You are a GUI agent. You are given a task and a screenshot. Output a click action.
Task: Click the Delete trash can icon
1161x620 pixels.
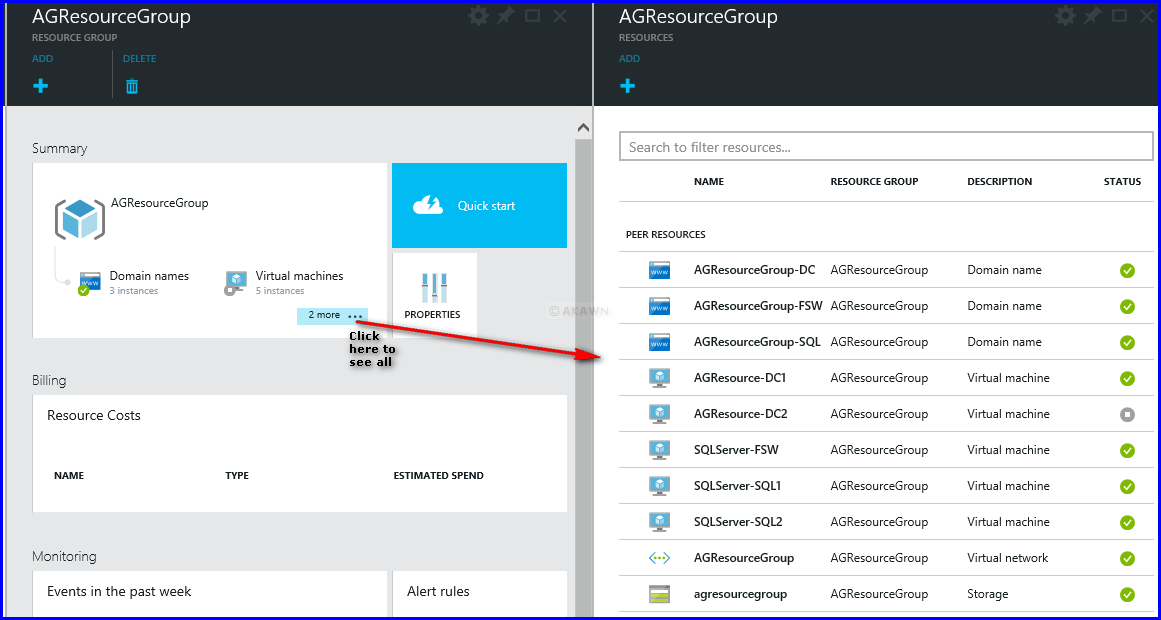coord(132,86)
